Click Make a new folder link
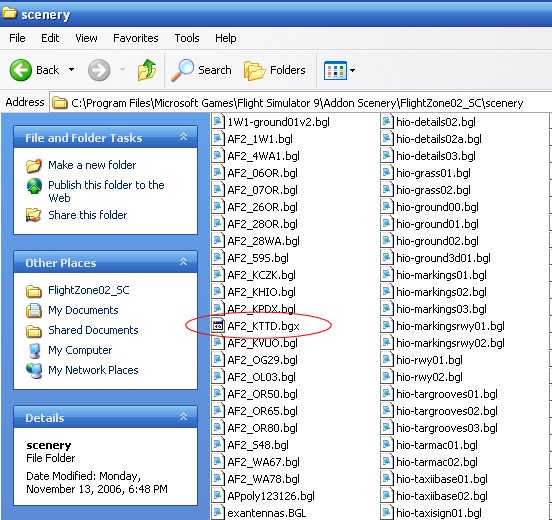552x520 pixels. click(x=92, y=165)
